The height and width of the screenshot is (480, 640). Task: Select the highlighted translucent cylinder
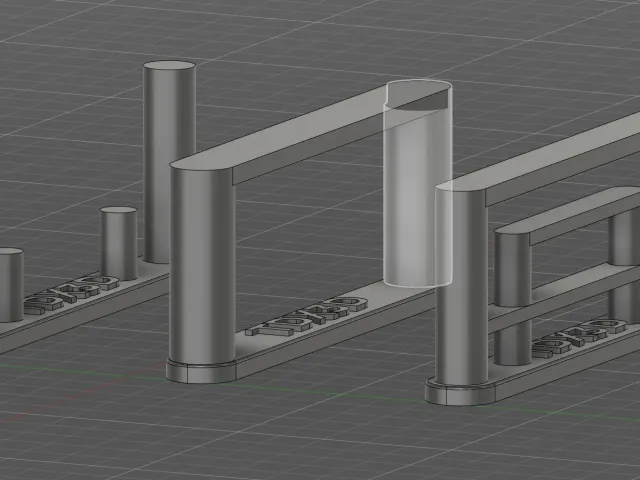pos(418,184)
